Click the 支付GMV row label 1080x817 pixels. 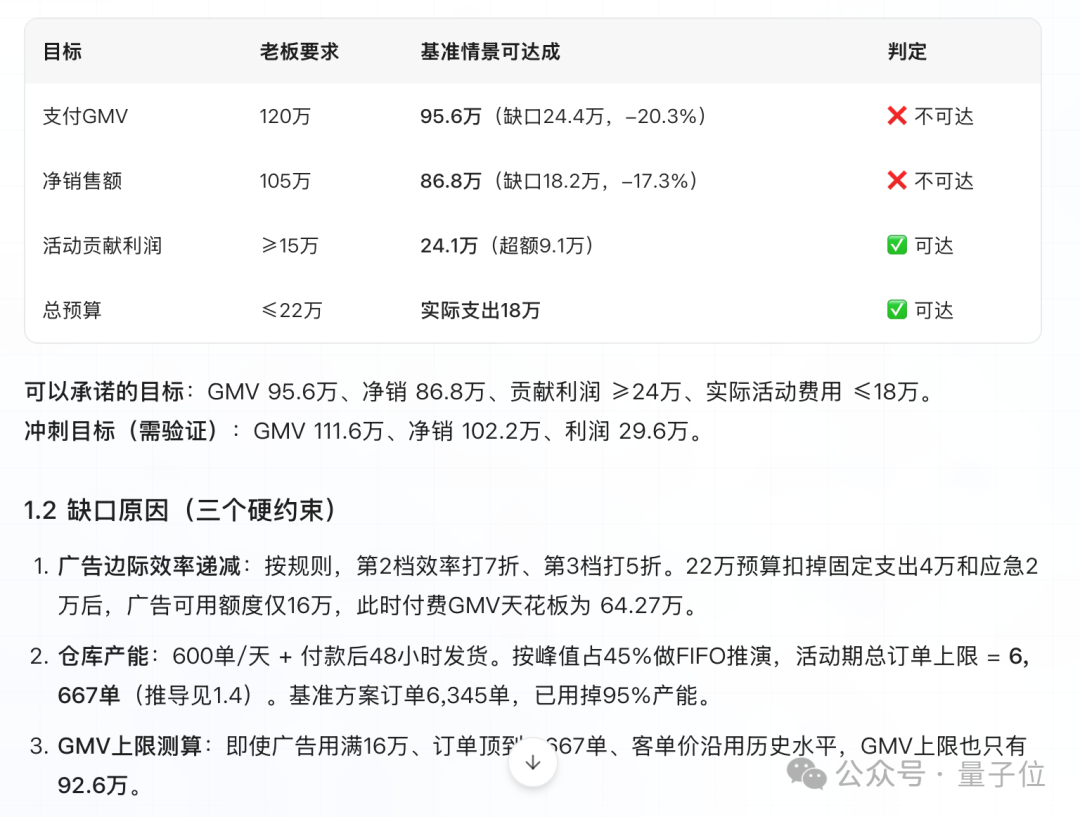[x=85, y=116]
